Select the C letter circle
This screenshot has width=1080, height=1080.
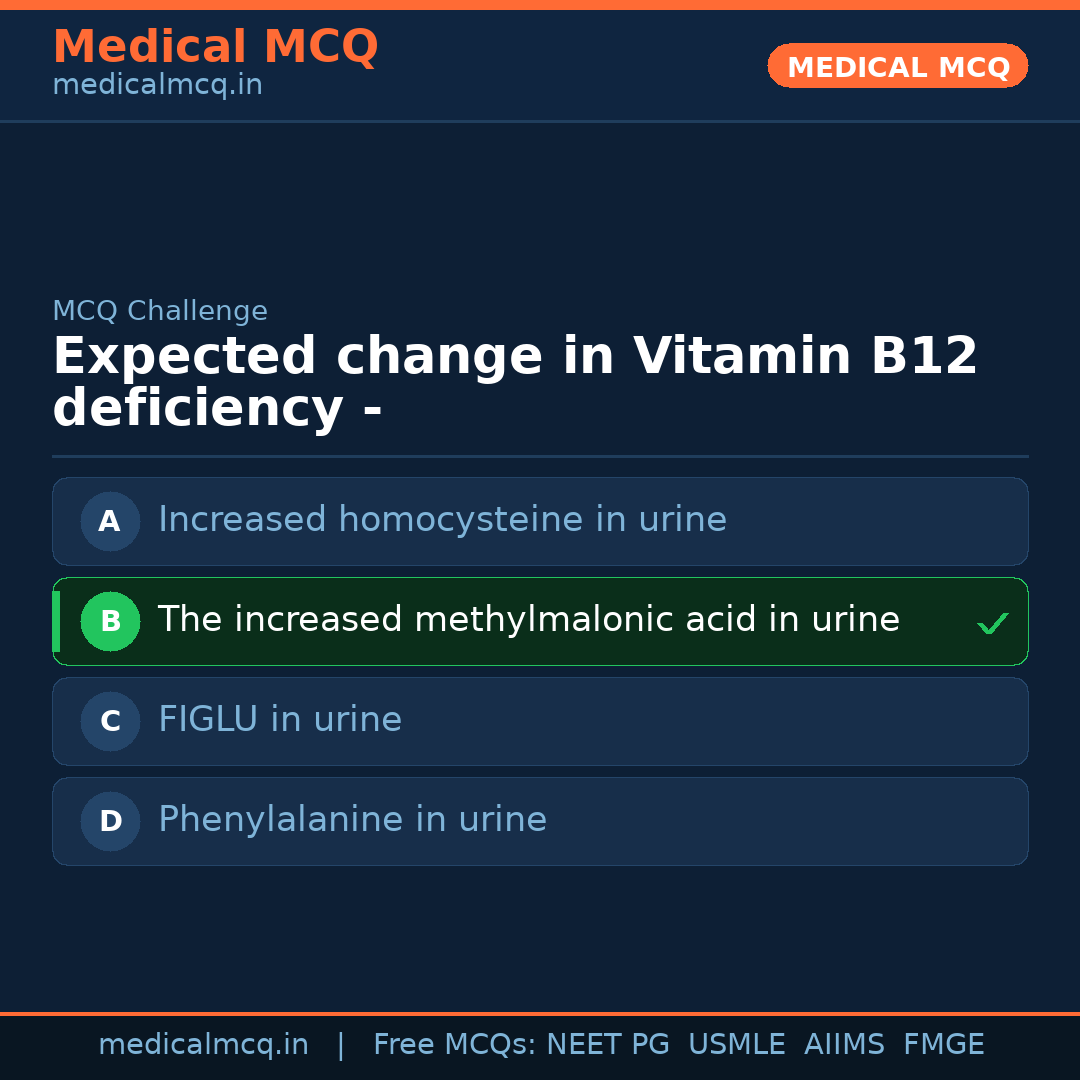click(110, 721)
